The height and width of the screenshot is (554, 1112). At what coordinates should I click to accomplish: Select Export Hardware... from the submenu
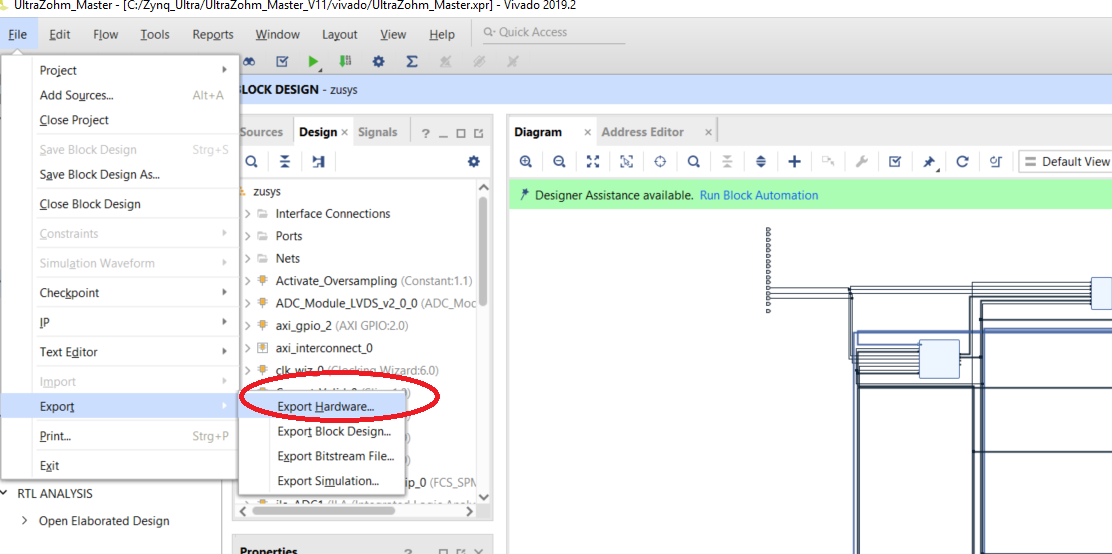click(x=325, y=407)
